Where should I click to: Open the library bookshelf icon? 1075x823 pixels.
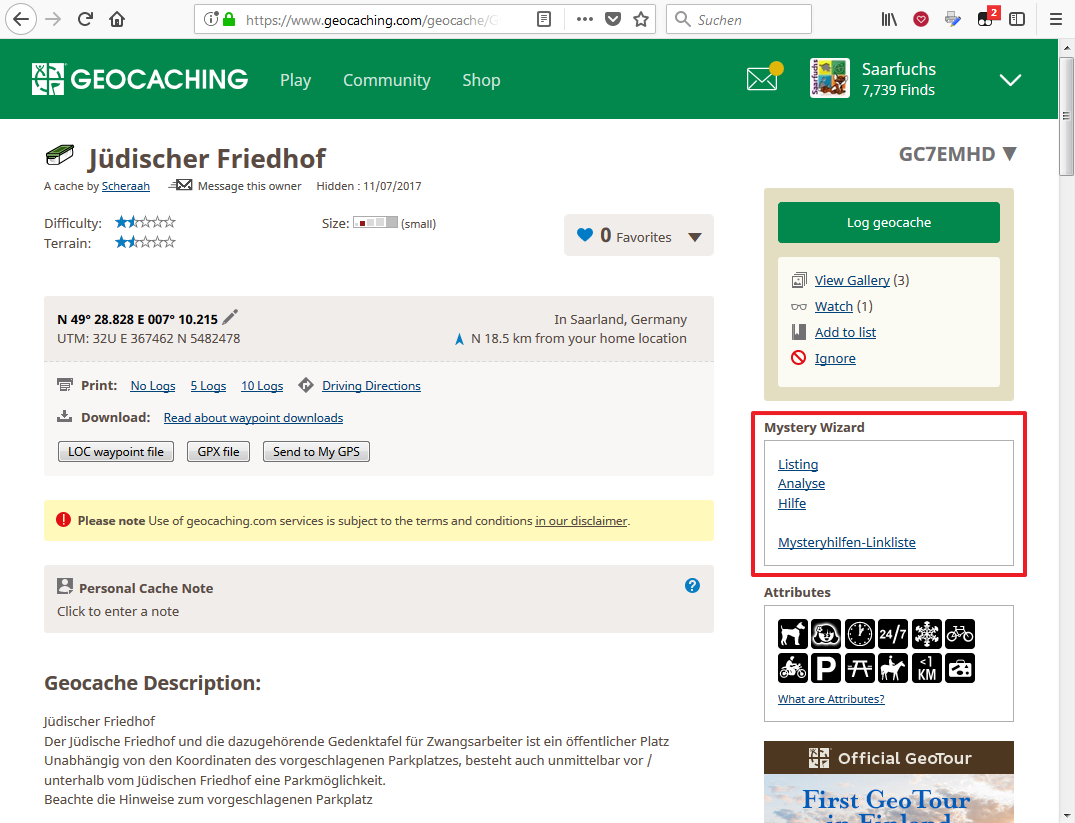pyautogui.click(x=889, y=19)
